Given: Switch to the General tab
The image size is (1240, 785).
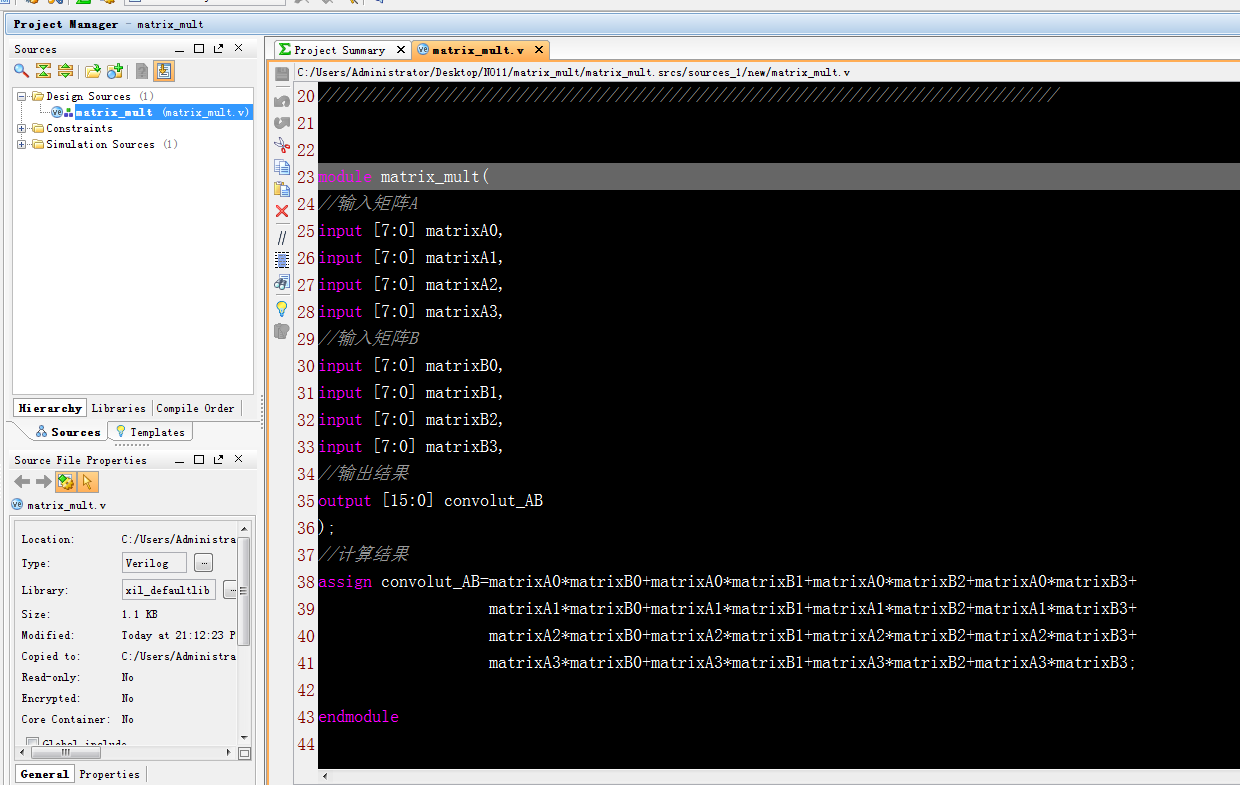Looking at the screenshot, I should tap(45, 774).
